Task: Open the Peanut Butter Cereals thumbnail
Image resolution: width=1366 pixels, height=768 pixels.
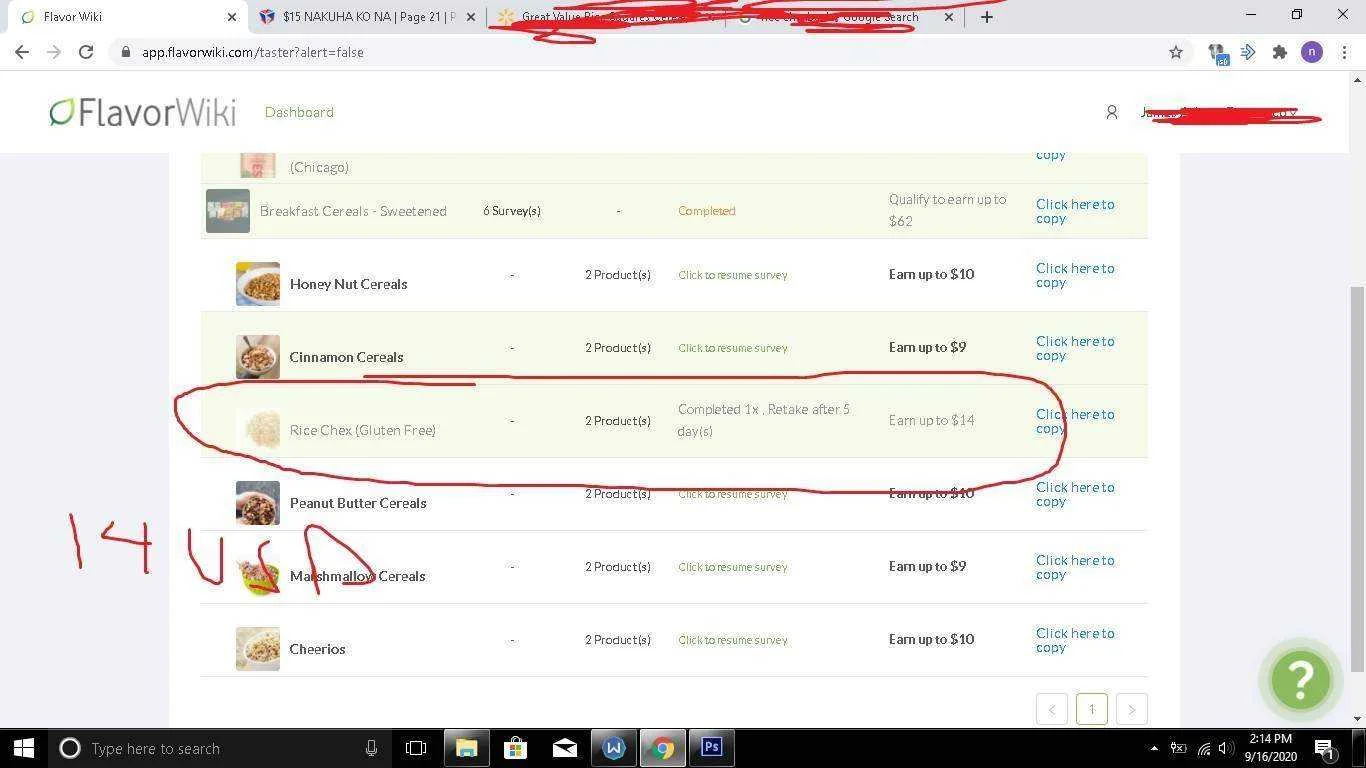Action: point(258,503)
